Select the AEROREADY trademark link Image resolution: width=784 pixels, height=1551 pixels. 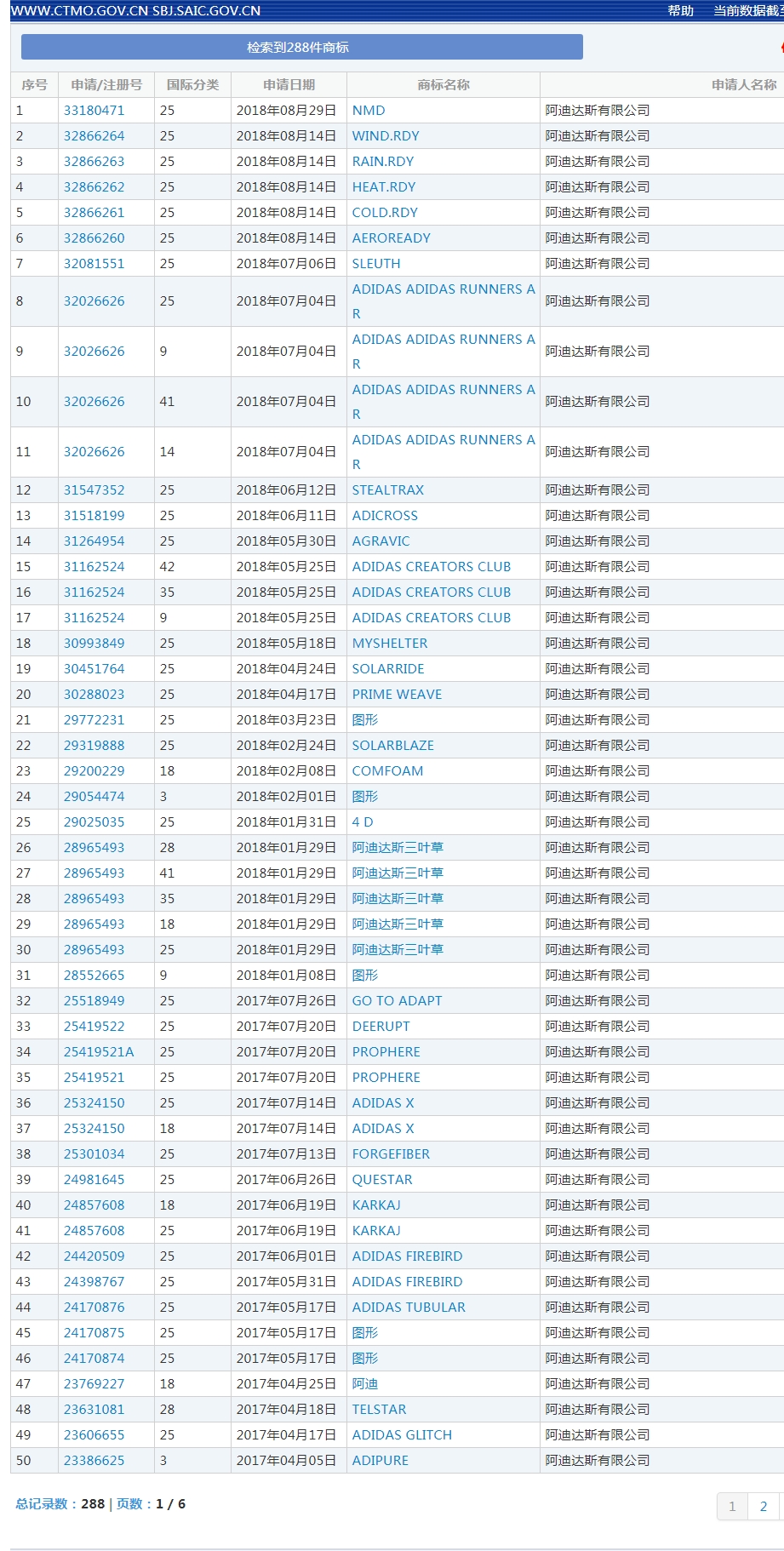click(392, 238)
